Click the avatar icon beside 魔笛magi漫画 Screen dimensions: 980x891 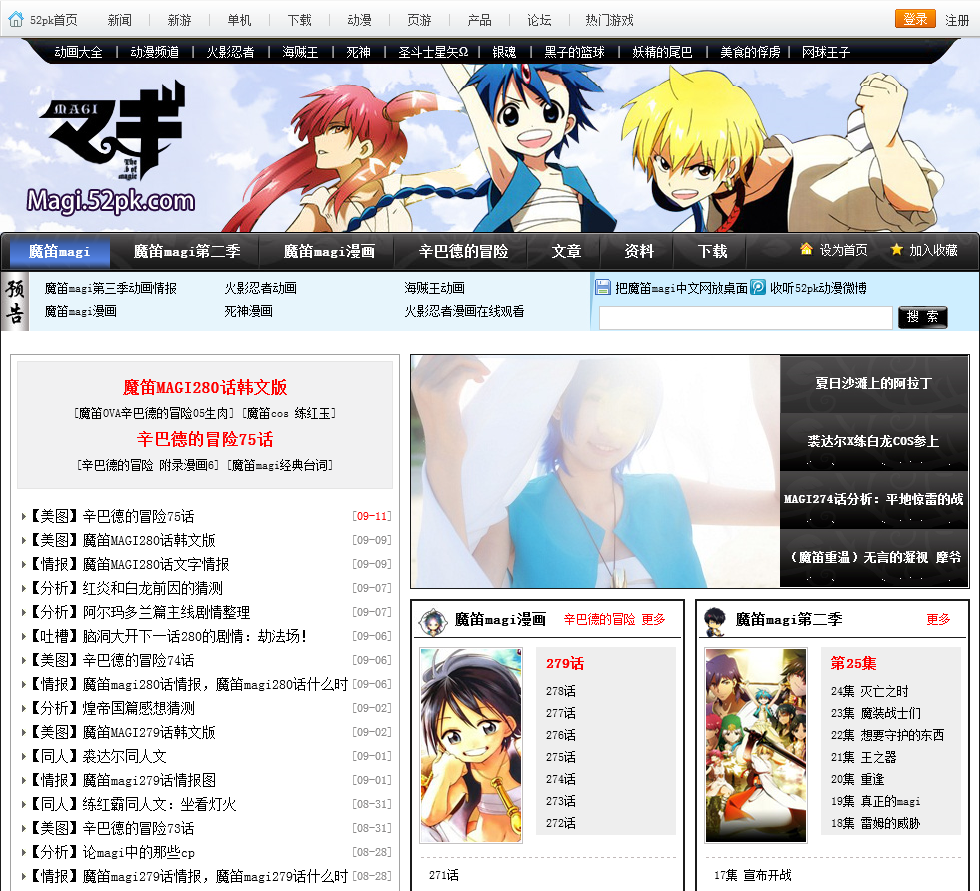click(432, 620)
